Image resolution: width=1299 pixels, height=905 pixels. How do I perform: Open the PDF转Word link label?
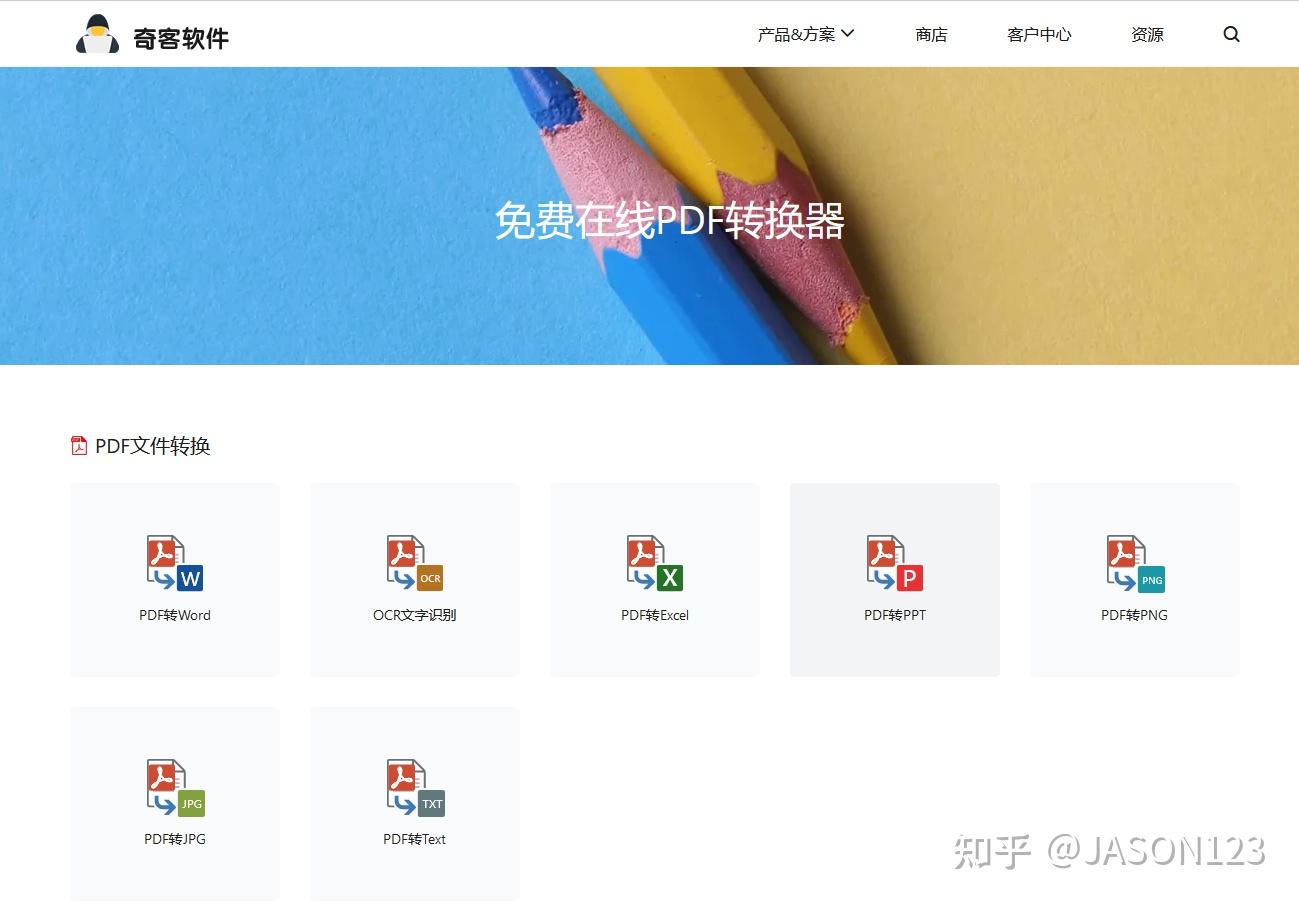175,615
